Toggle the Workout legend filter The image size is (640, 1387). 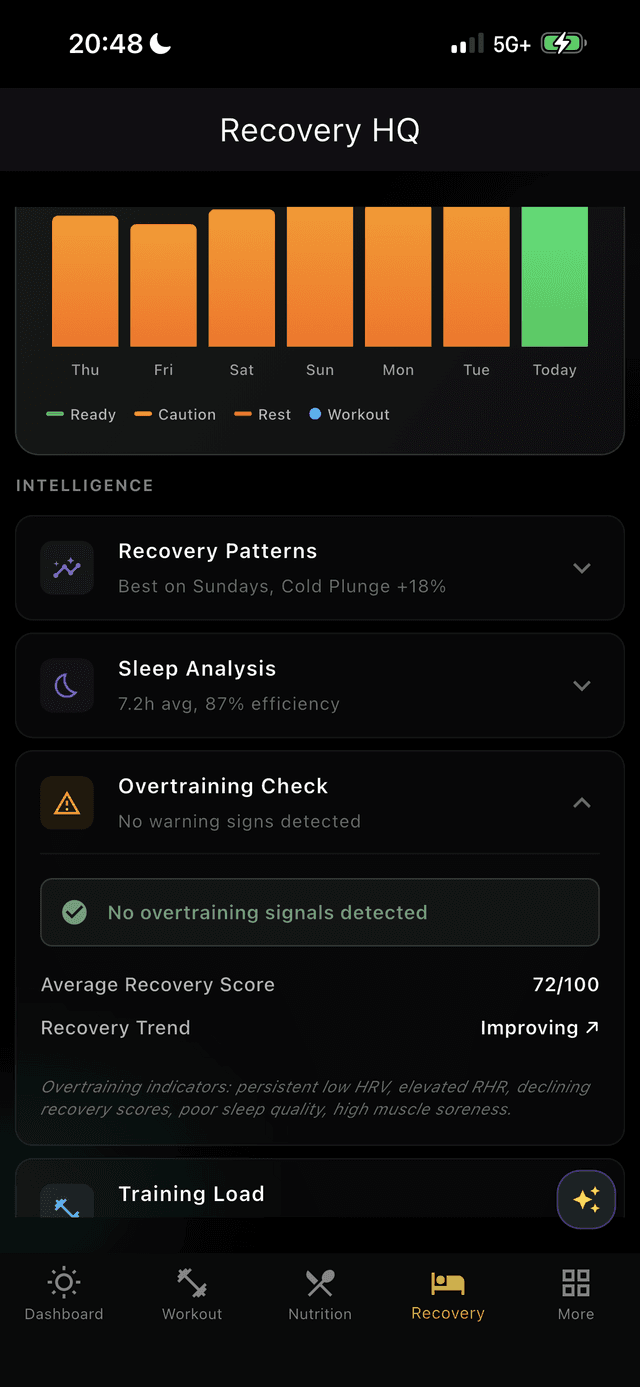[348, 414]
